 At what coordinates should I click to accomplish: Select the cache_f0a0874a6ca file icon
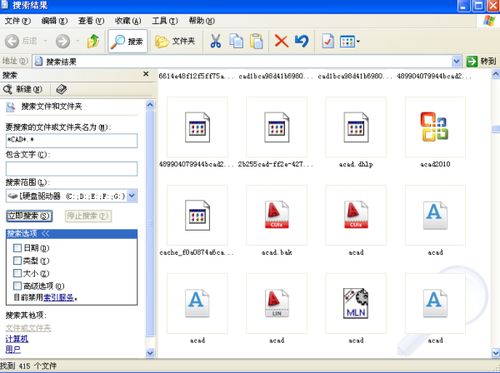197,215
